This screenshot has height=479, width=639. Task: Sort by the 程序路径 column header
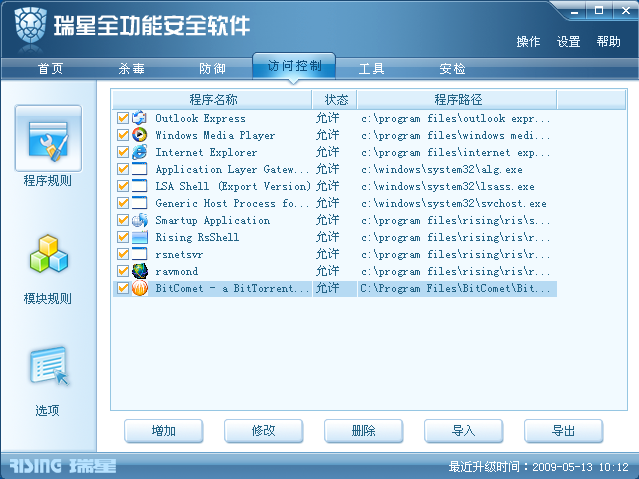457,99
